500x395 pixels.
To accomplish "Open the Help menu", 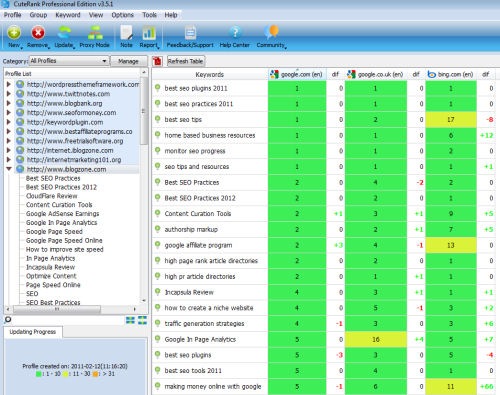I will pyautogui.click(x=171, y=15).
